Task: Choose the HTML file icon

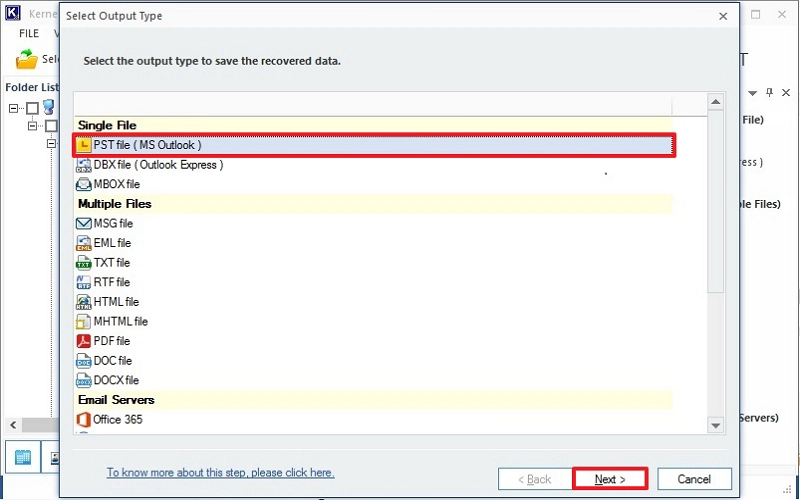Action: [85, 302]
